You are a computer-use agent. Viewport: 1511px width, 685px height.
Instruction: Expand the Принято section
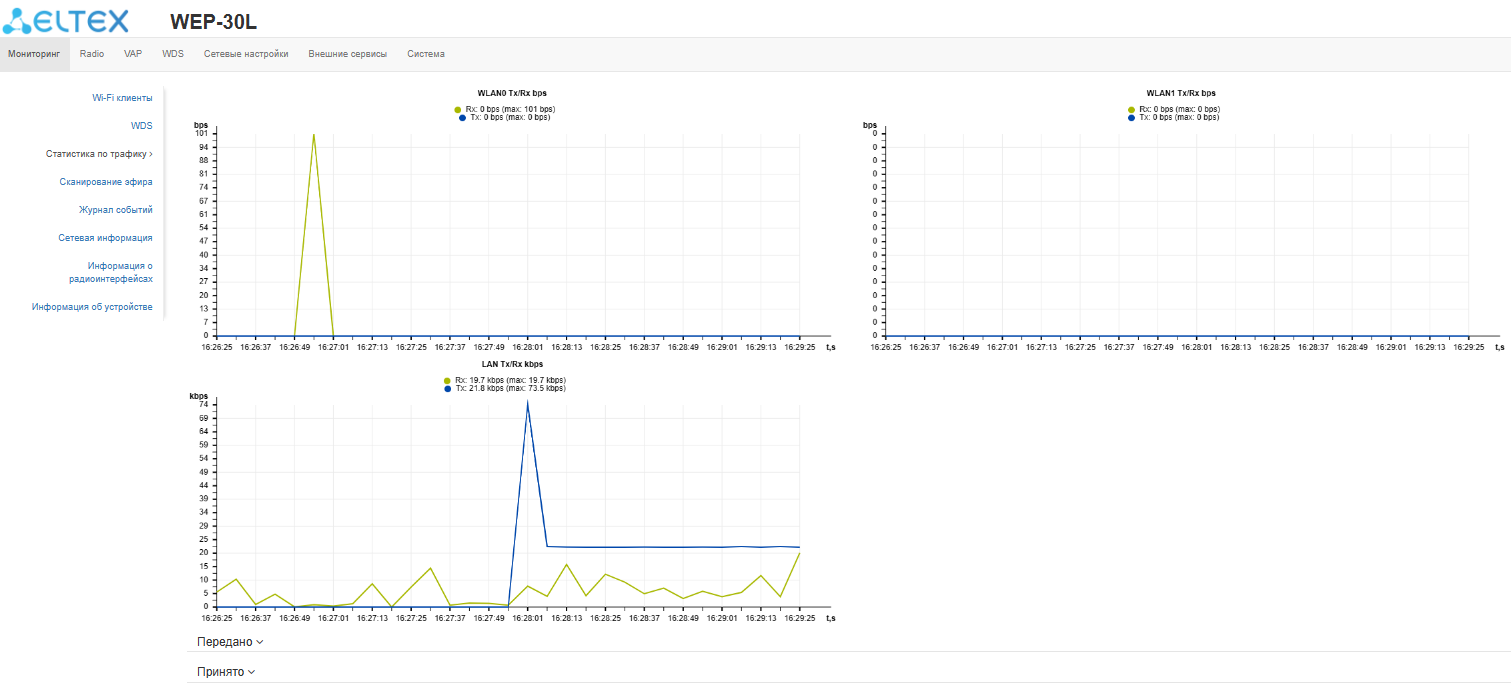click(226, 672)
